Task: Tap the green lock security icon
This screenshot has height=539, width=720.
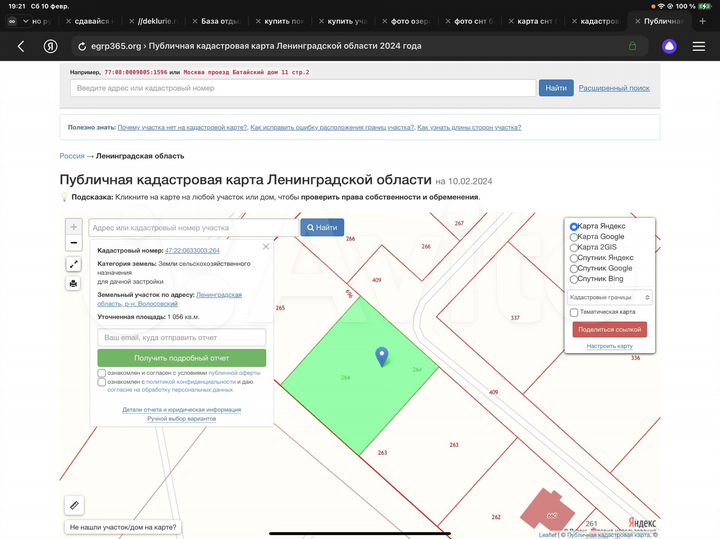Action: 632,46
